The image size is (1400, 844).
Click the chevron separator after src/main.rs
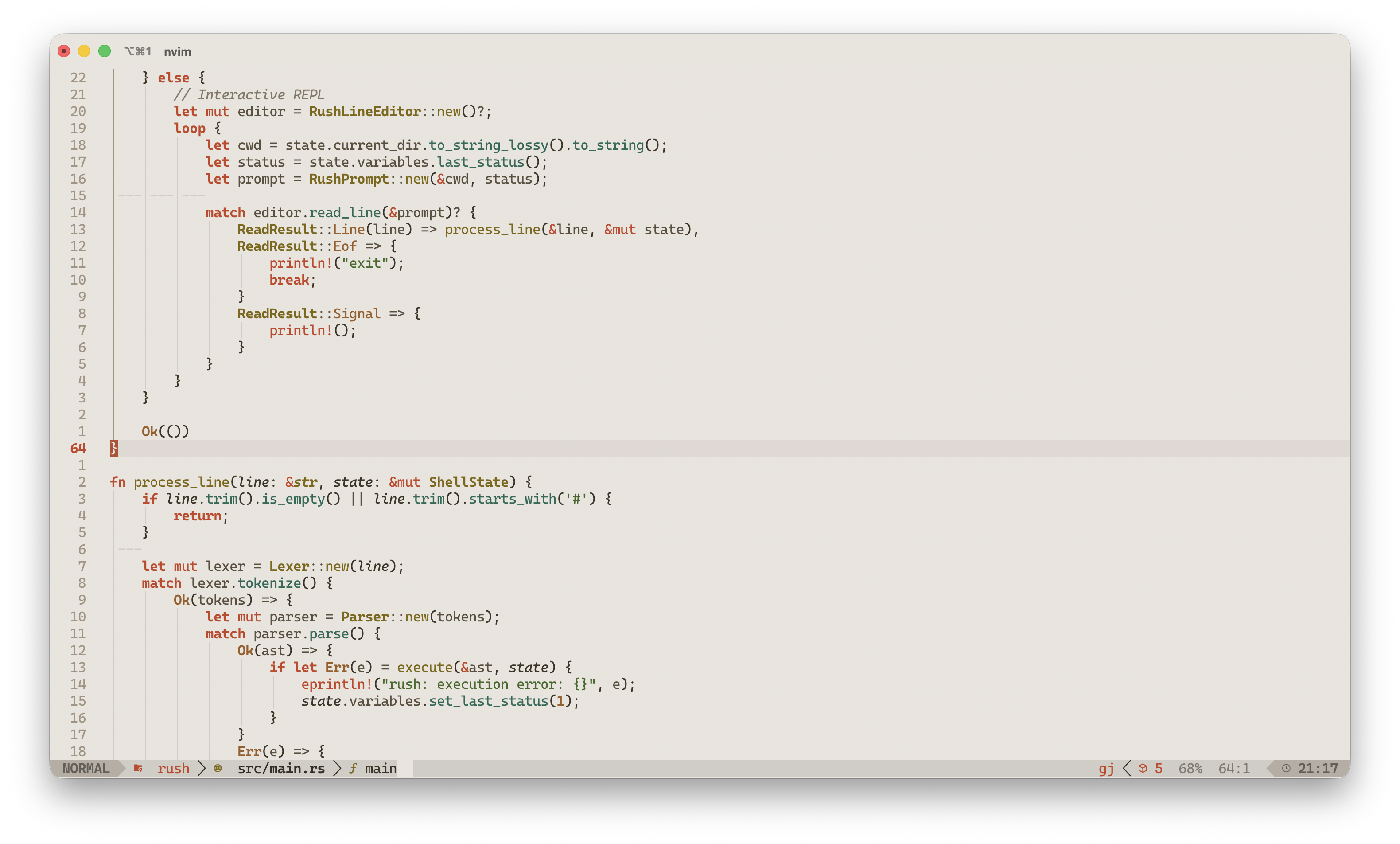click(338, 768)
